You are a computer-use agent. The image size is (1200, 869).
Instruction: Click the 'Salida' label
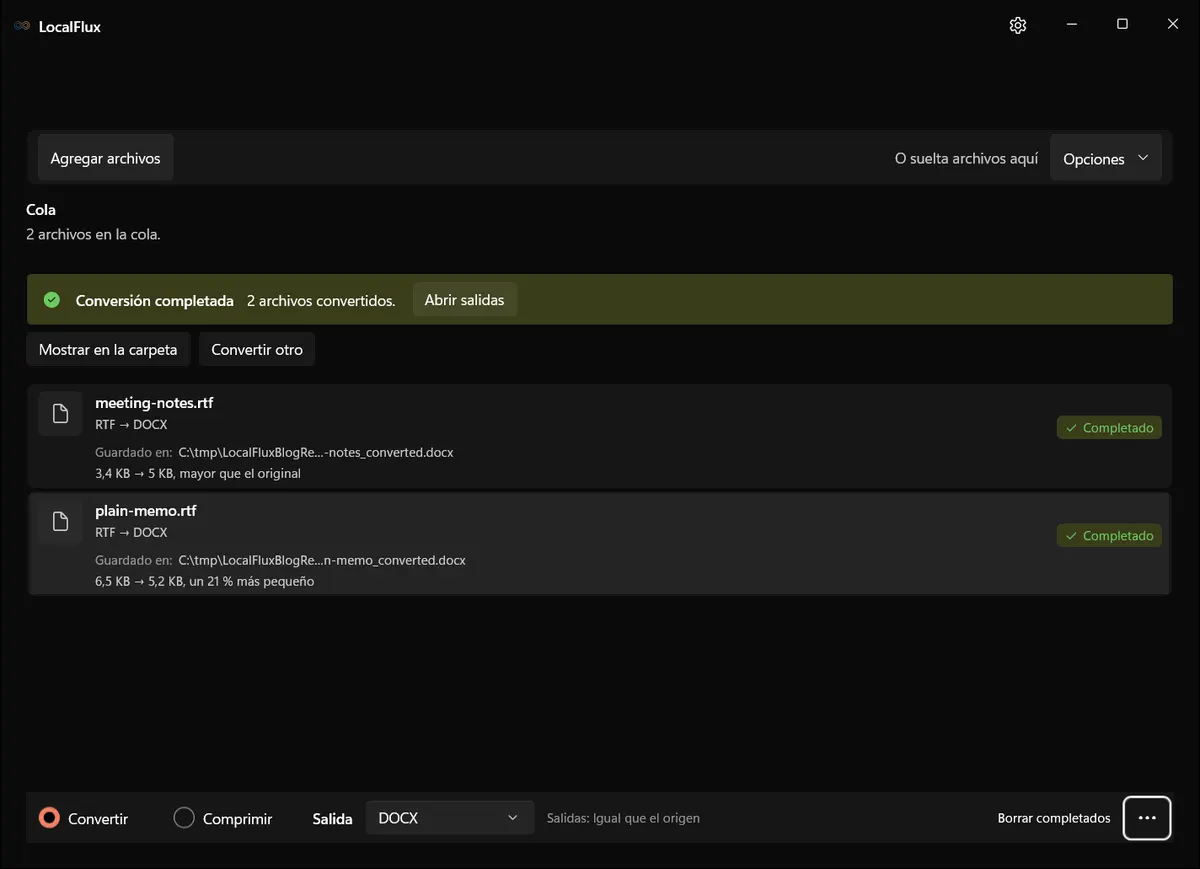click(x=333, y=819)
